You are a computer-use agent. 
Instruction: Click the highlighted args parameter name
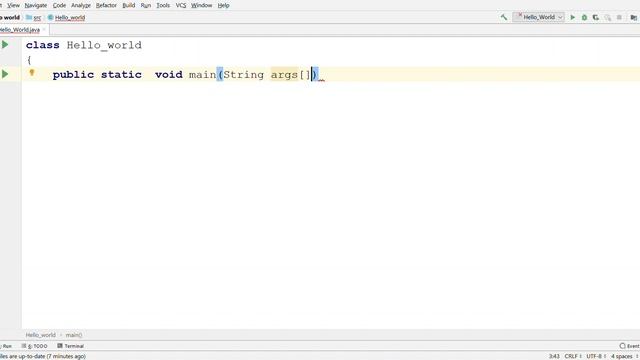284,75
